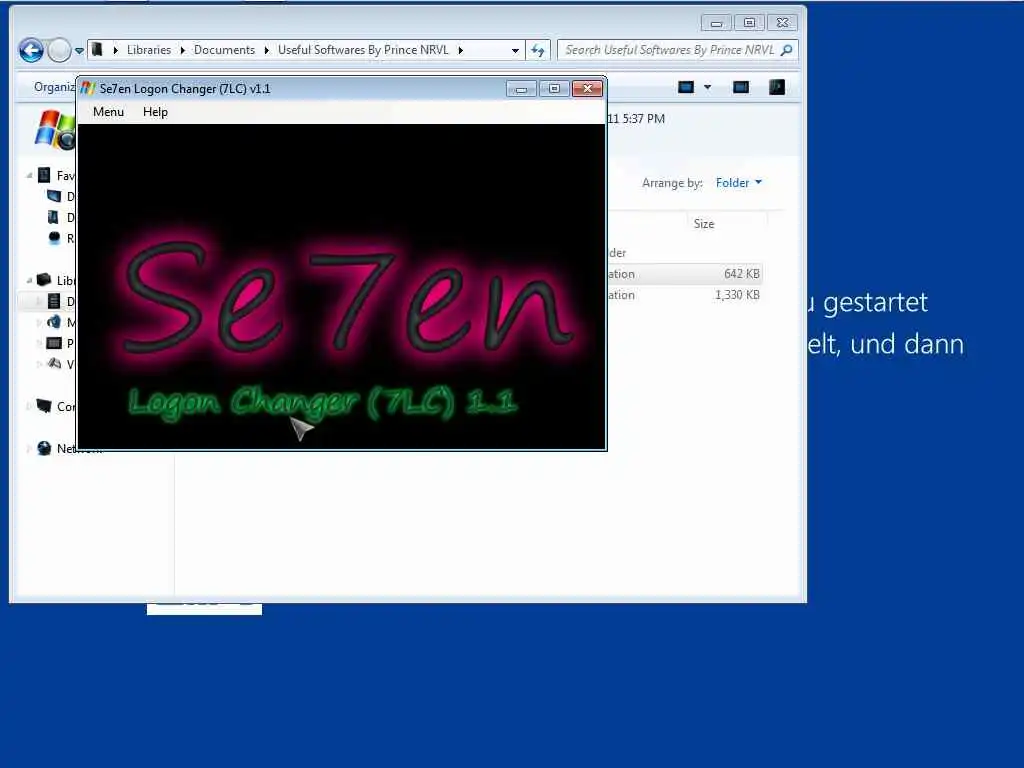This screenshot has height=768, width=1024.
Task: Click the change view icon in Explorer toolbar
Action: pos(686,87)
